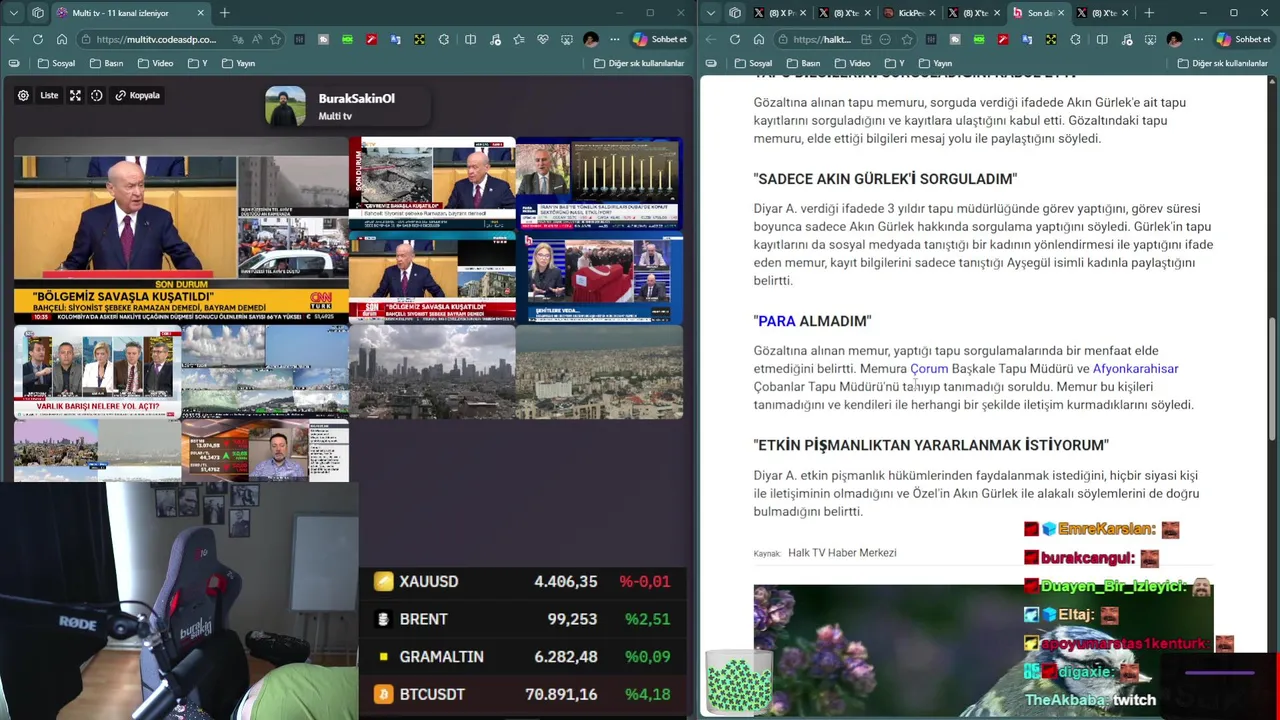Open Sohbet et Copilot in Halk TV window
Viewport: 1280px width, 720px height.
tap(1244, 39)
